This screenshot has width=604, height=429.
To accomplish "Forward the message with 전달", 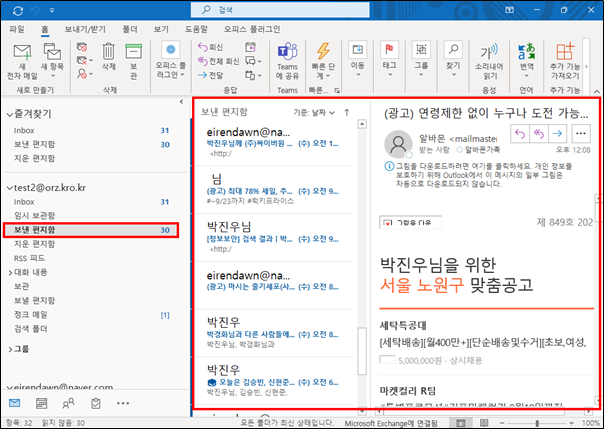I will click(210, 75).
